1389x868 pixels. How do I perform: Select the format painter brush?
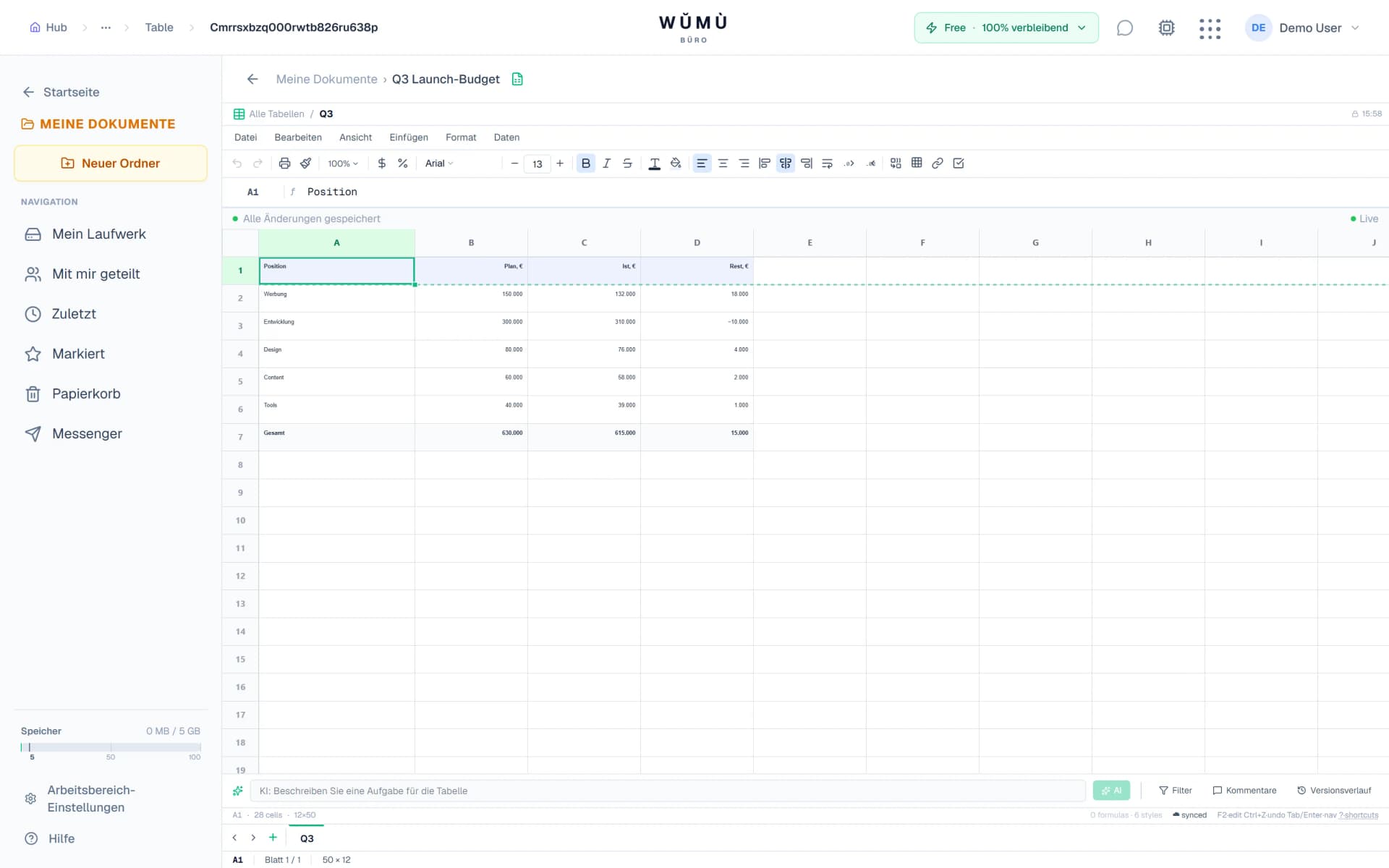click(x=305, y=163)
